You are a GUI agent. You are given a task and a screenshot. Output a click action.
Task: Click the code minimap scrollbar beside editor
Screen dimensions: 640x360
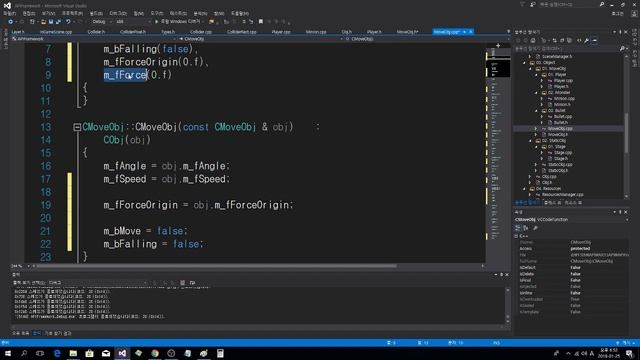(498, 155)
